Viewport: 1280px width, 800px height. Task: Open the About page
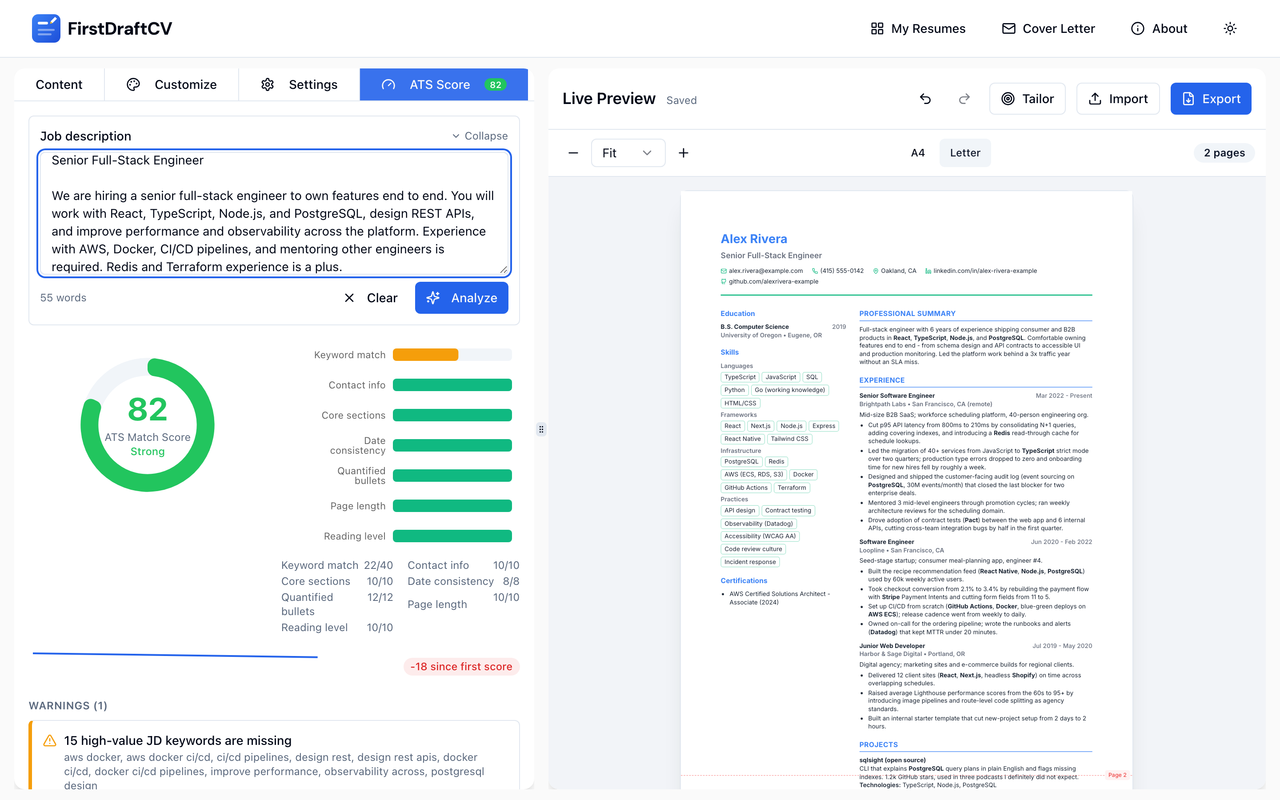coord(1159,29)
